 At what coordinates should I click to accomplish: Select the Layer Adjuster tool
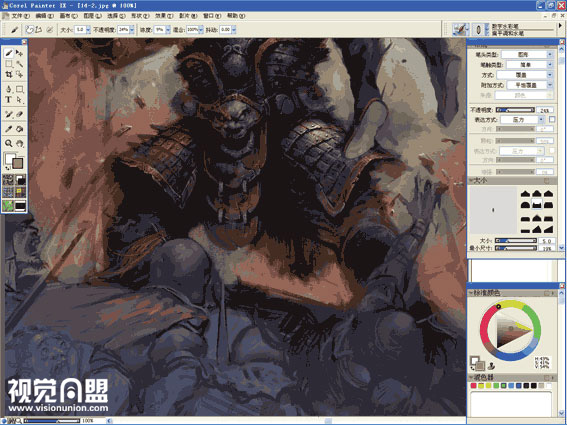20,54
